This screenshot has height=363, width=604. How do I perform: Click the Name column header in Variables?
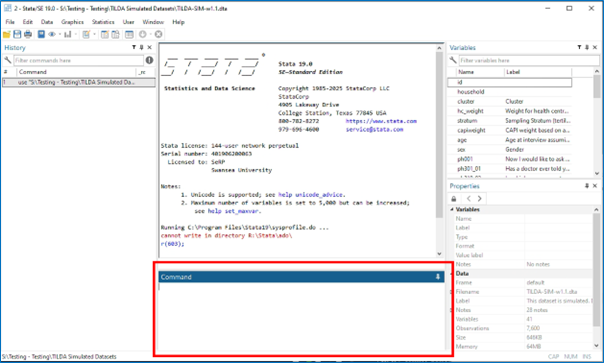point(480,72)
